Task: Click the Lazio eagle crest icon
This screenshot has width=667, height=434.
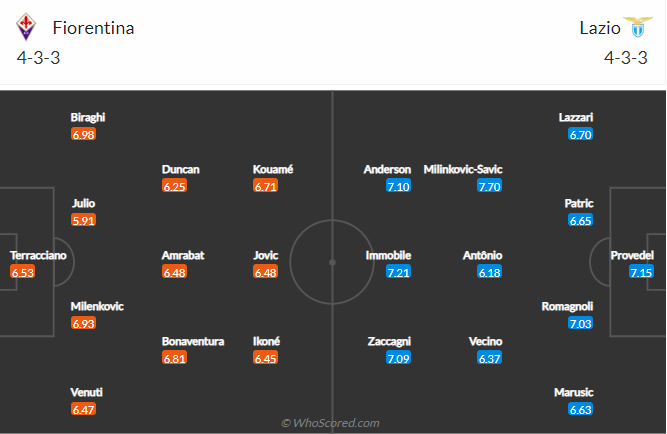Action: point(638,27)
